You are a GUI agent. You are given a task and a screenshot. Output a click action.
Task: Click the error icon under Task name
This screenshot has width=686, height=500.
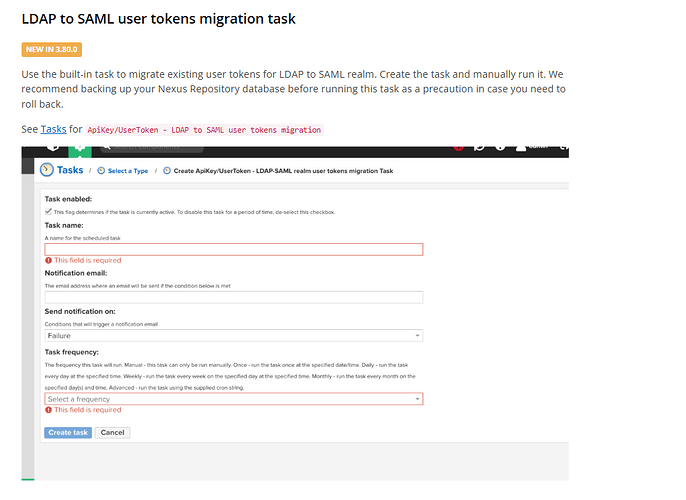point(49,260)
